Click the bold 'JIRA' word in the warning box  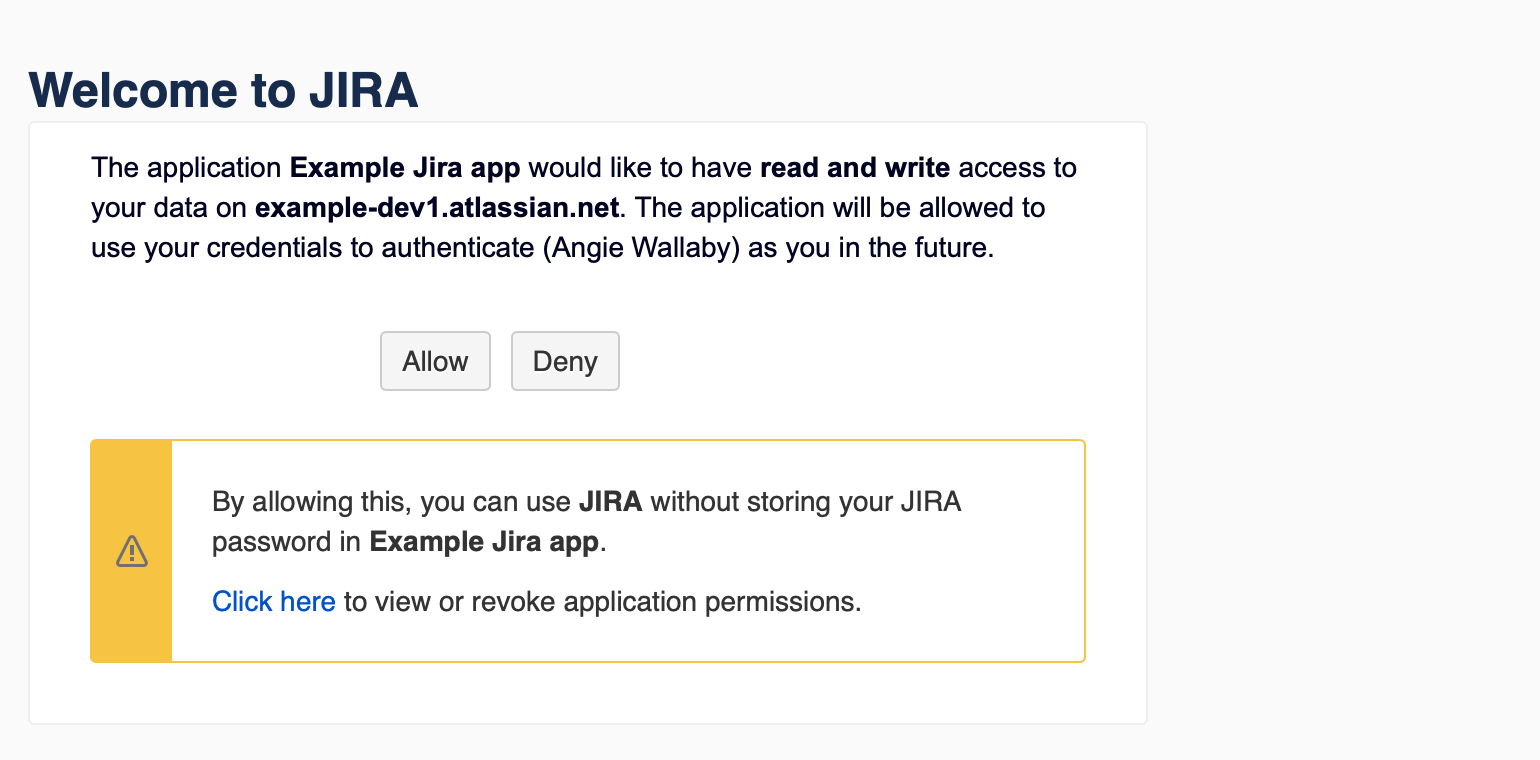[x=610, y=501]
